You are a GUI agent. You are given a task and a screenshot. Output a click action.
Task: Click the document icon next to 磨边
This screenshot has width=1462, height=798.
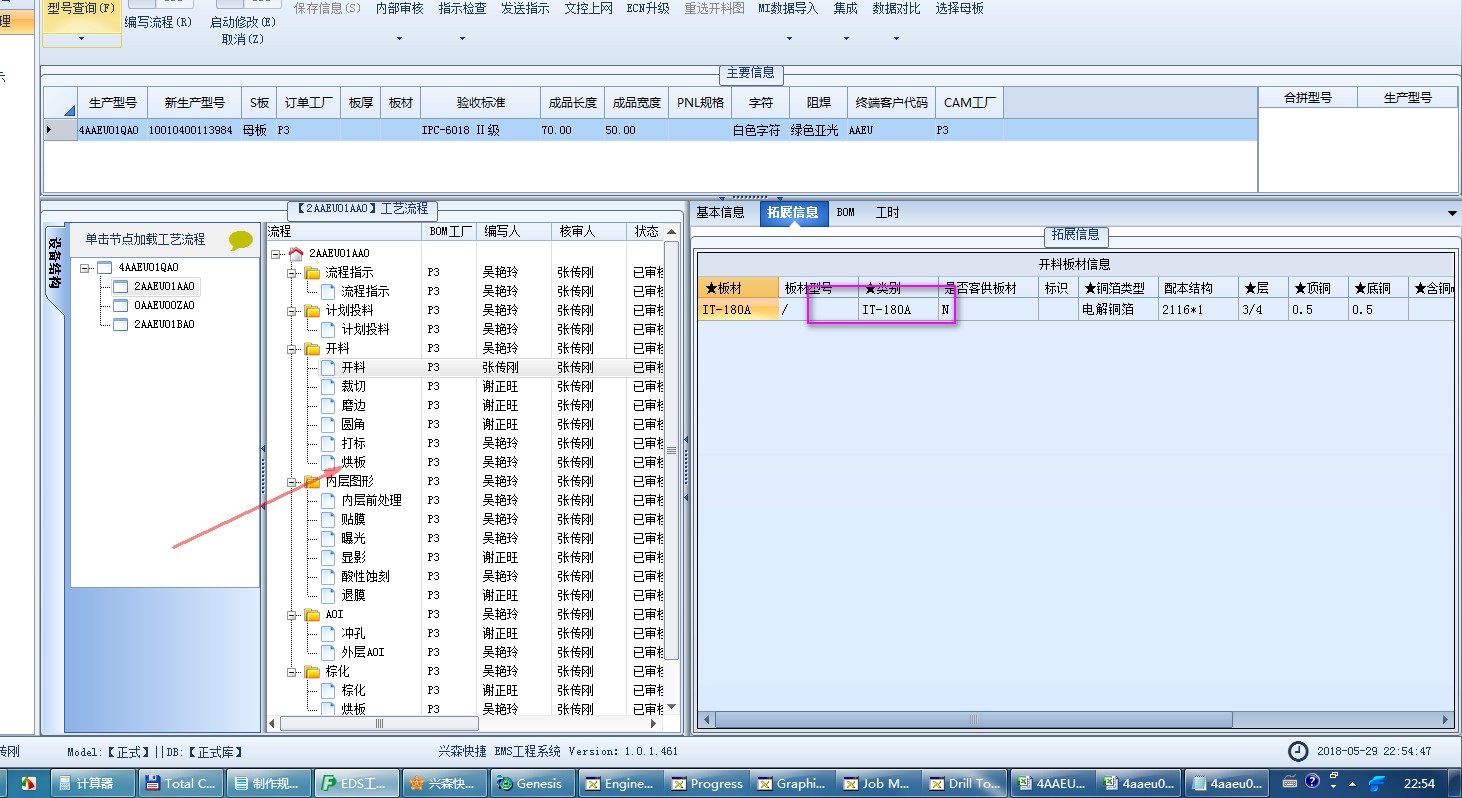coord(328,406)
